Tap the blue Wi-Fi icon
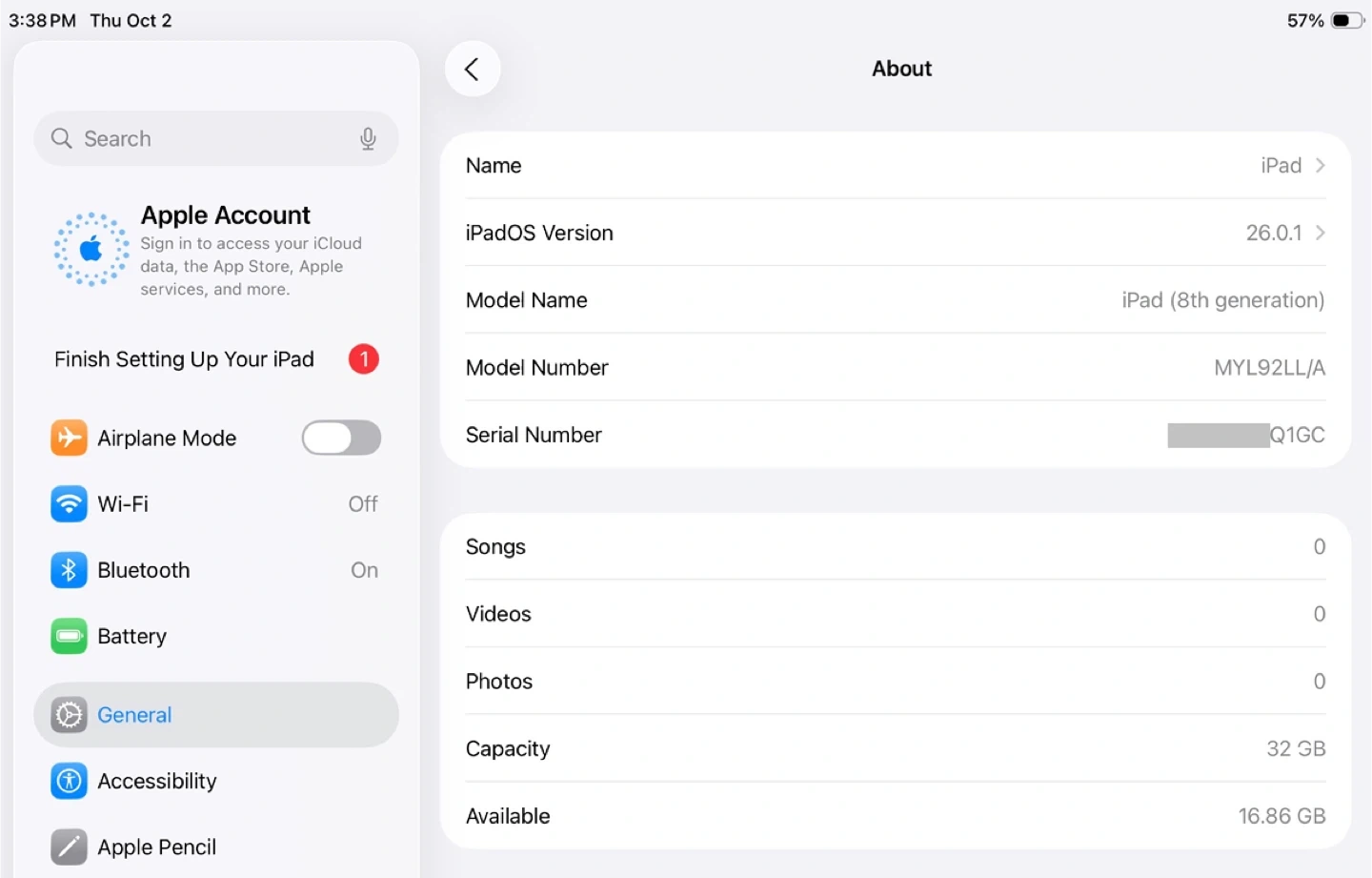Viewport: 1372px width, 878px height. point(69,503)
